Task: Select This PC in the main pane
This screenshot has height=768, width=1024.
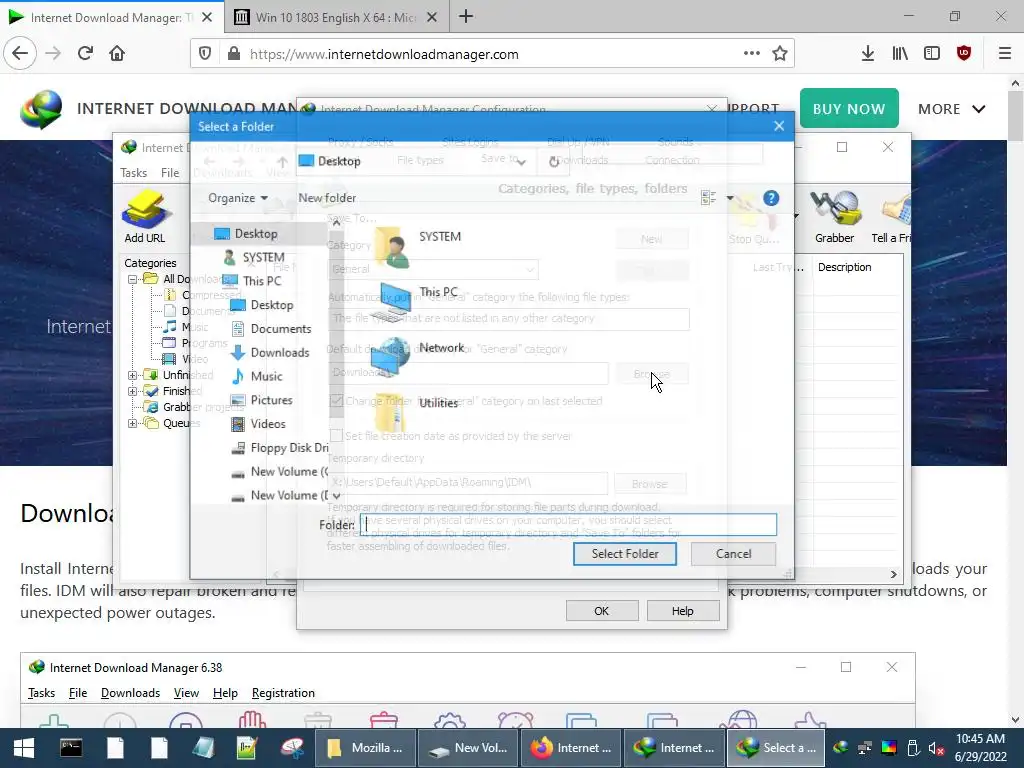Action: 391,302
